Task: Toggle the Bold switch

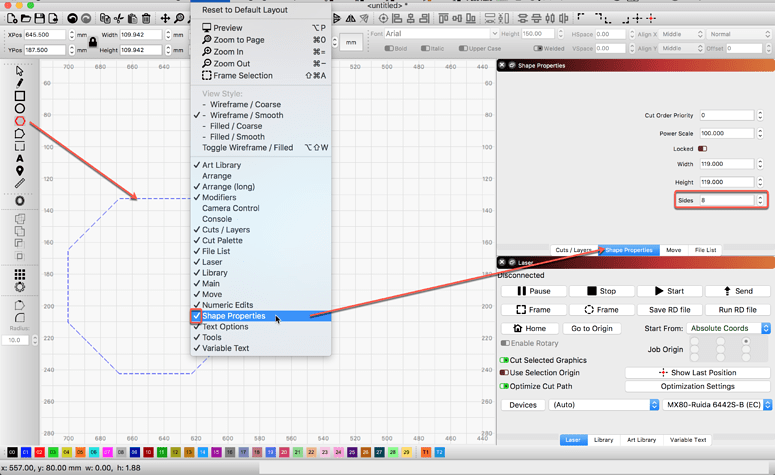Action: click(x=389, y=48)
